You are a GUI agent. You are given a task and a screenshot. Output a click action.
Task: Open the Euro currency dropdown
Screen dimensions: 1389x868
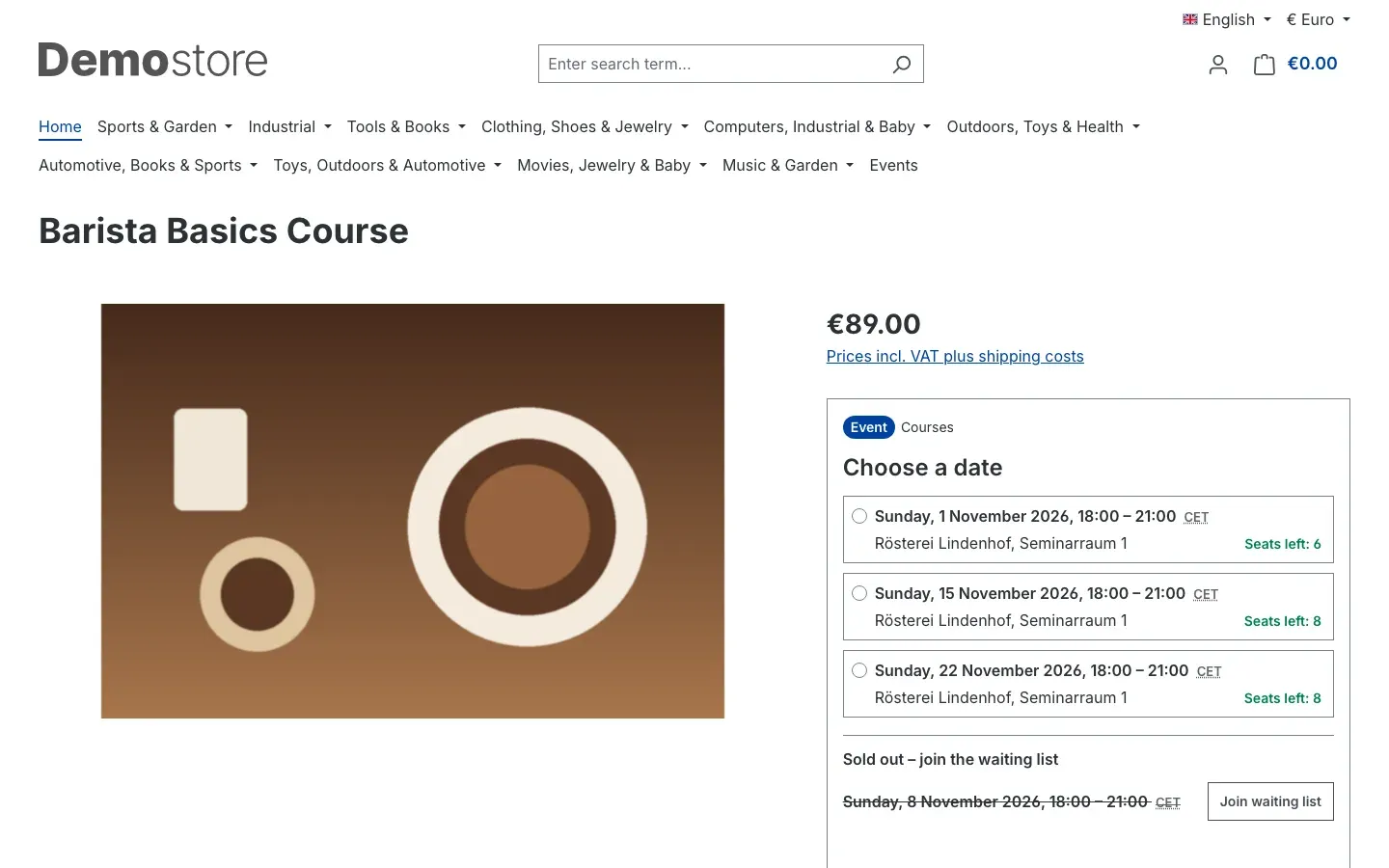pos(1319,19)
